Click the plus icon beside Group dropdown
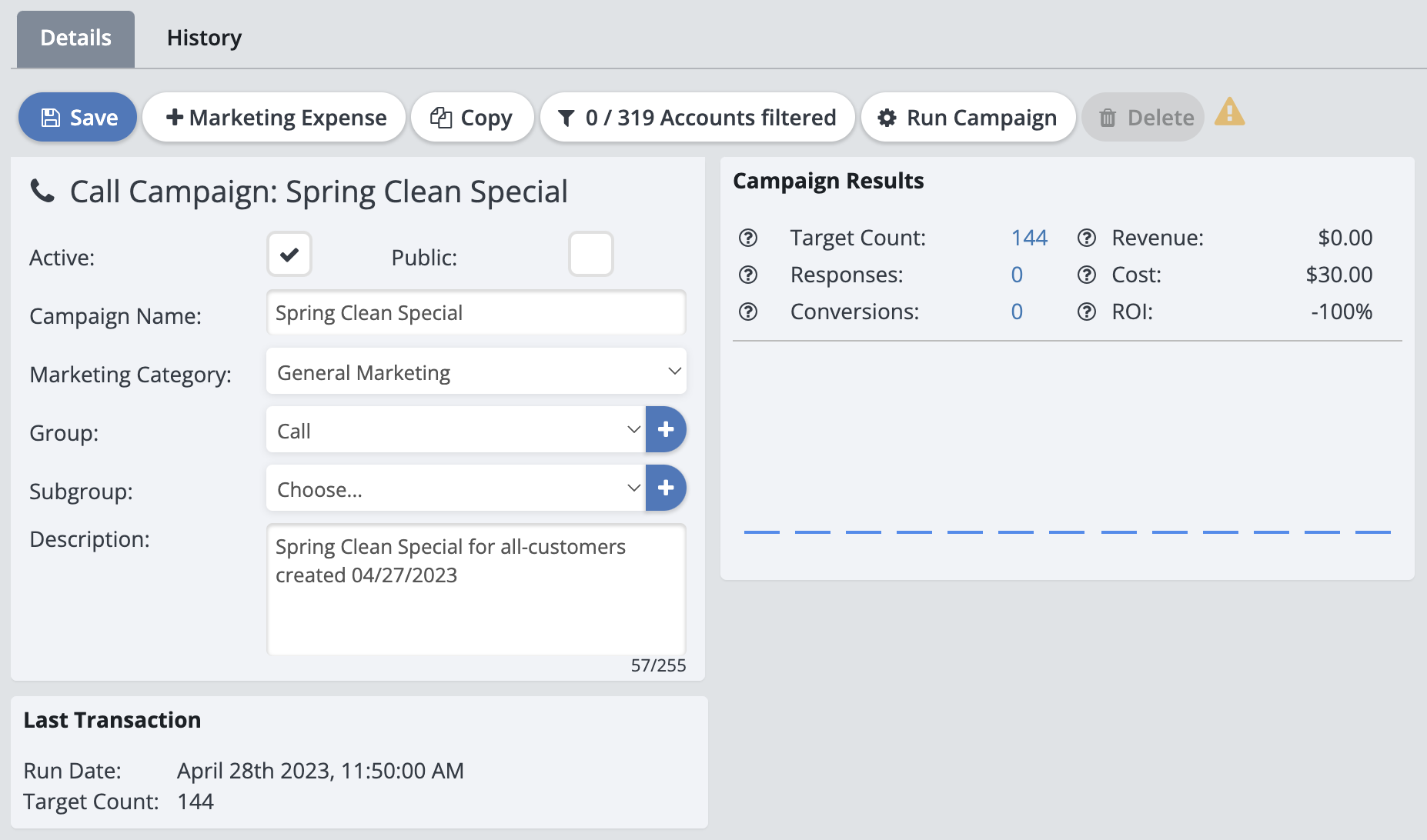 point(666,430)
